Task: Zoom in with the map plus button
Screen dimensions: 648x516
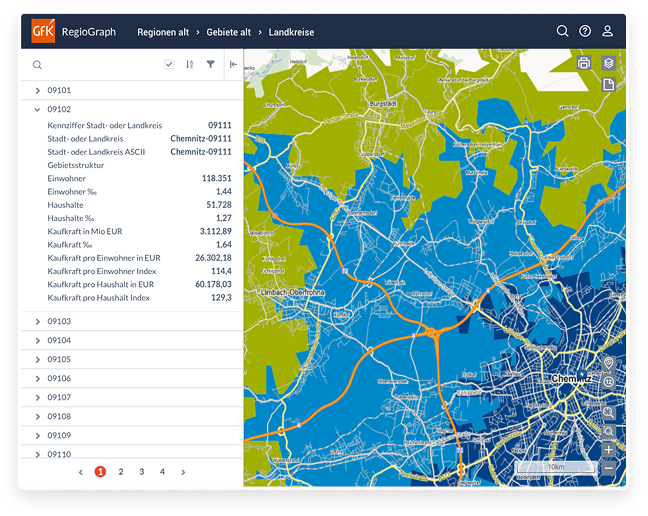Action: click(609, 449)
